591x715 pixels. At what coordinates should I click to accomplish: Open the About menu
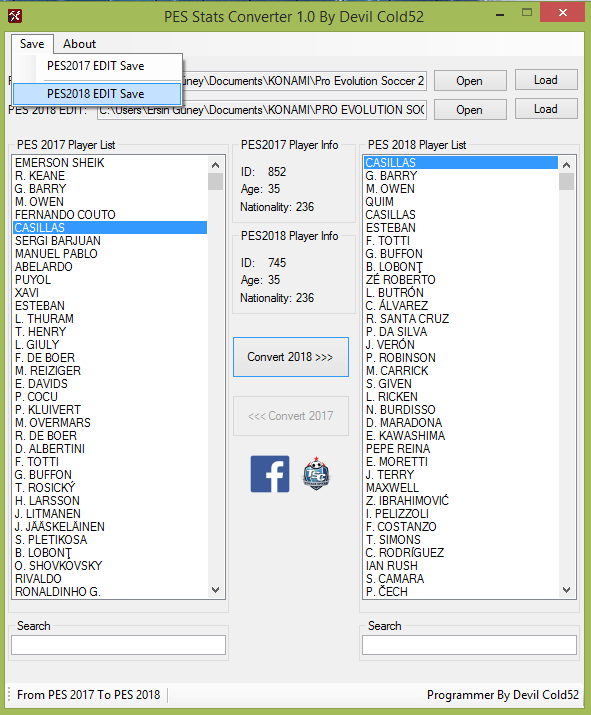(x=79, y=44)
